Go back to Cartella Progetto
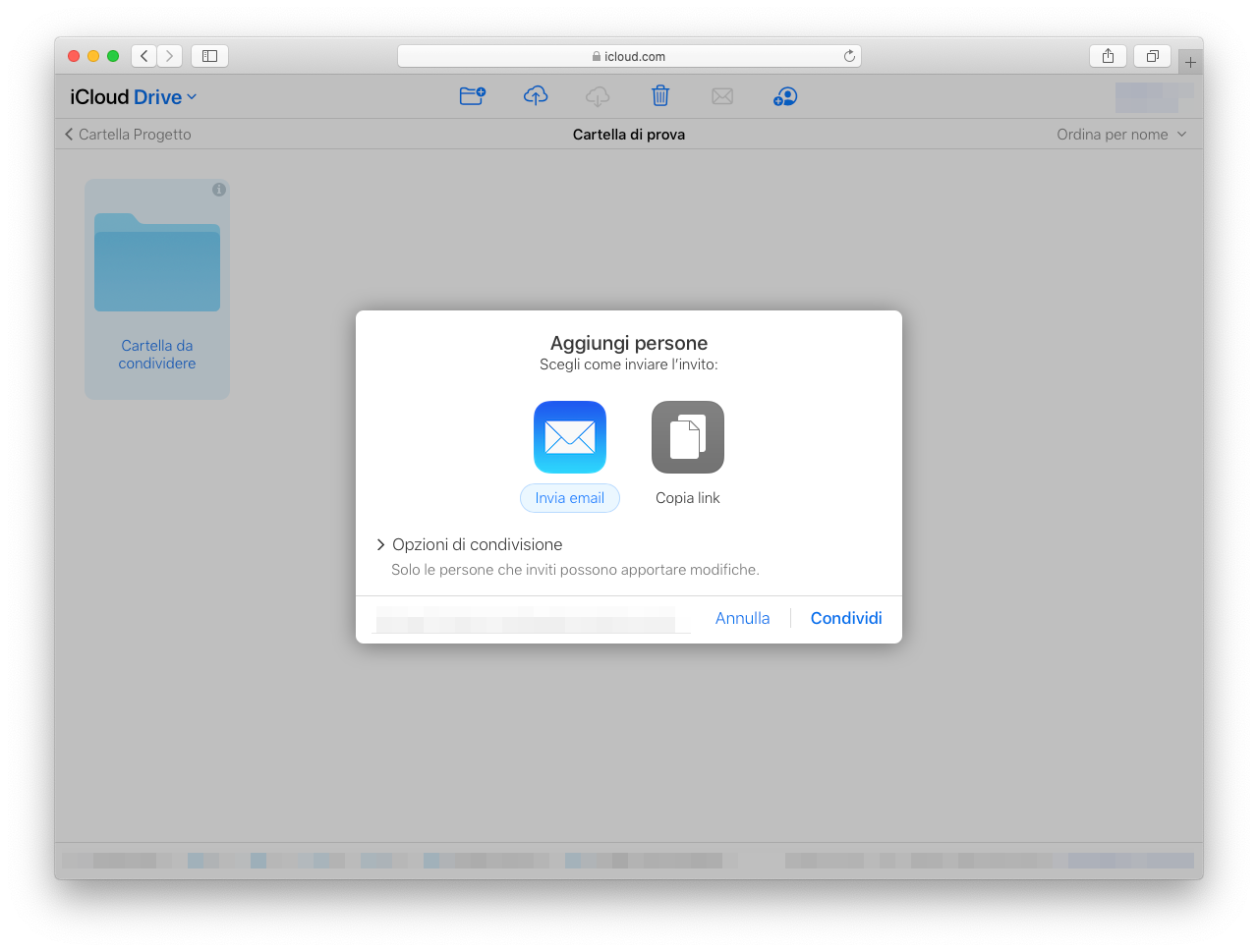1258x952 pixels. [128, 135]
